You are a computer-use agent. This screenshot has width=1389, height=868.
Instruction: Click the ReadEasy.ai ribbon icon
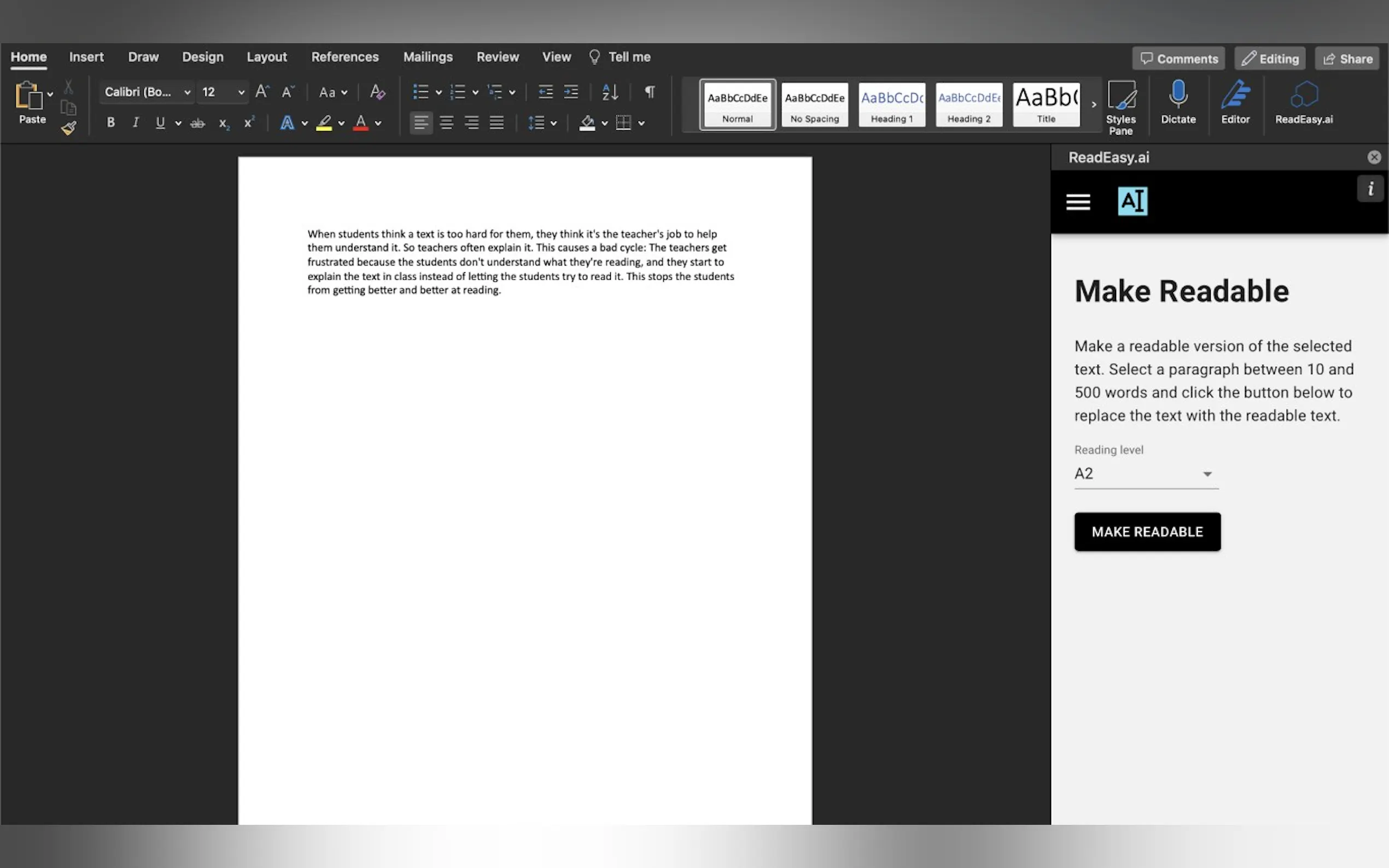point(1304,95)
